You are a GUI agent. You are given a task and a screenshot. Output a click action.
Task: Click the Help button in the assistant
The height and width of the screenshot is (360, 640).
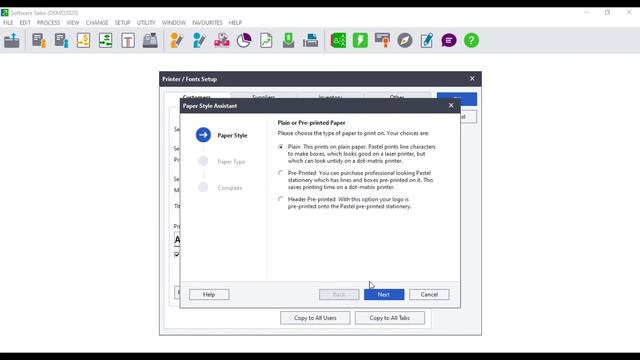[209, 294]
